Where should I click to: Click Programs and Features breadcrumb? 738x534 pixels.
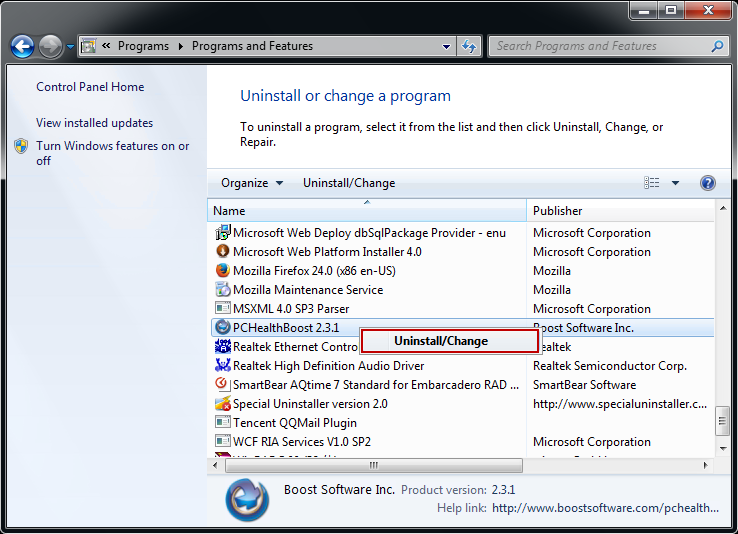[x=252, y=46]
